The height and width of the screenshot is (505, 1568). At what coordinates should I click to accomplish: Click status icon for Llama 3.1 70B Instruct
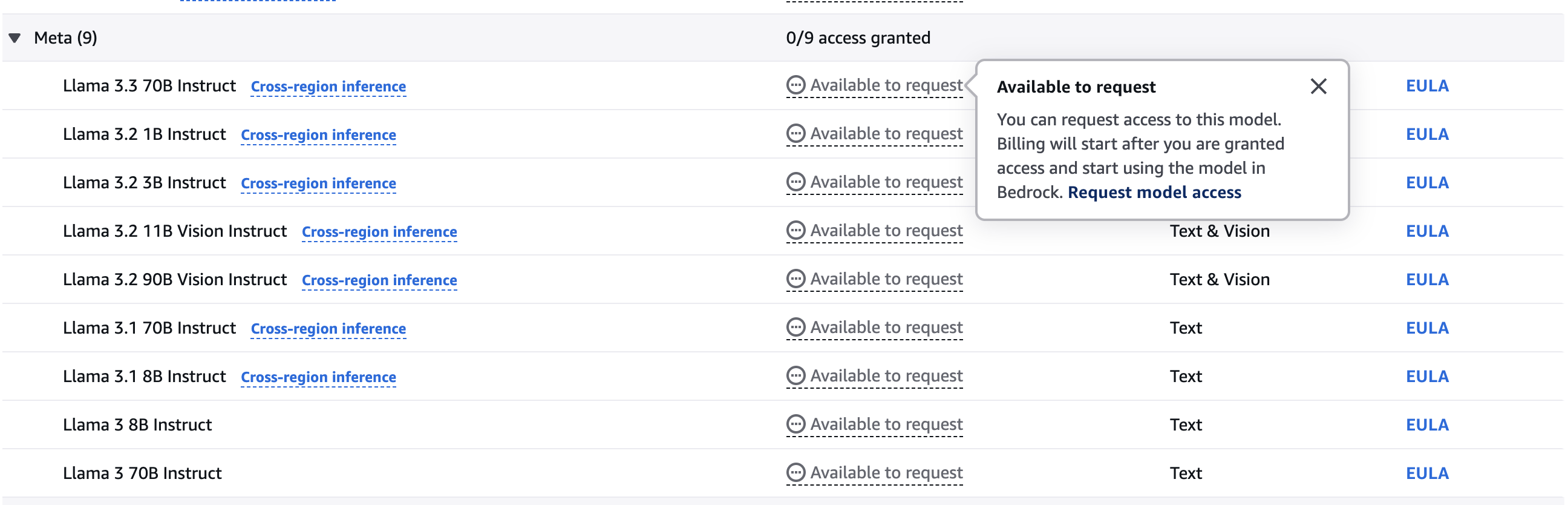pos(795,328)
